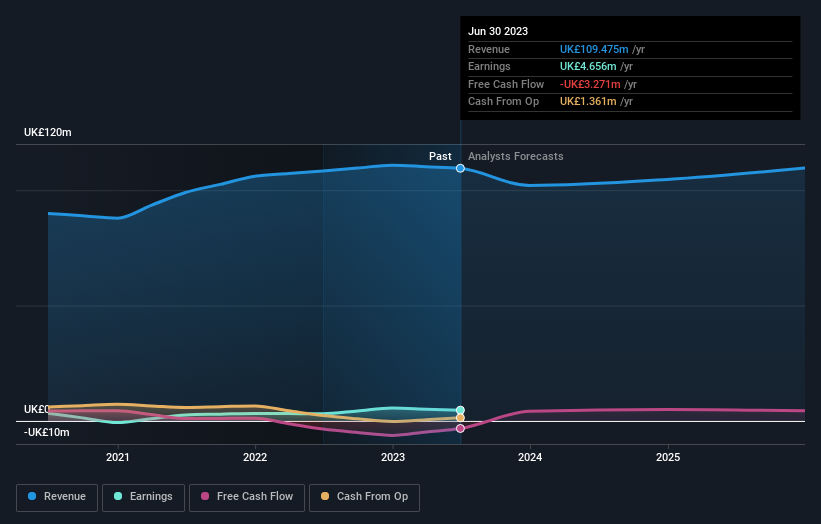The height and width of the screenshot is (524, 821).
Task: Select the 2024 x-axis label
Action: point(530,457)
